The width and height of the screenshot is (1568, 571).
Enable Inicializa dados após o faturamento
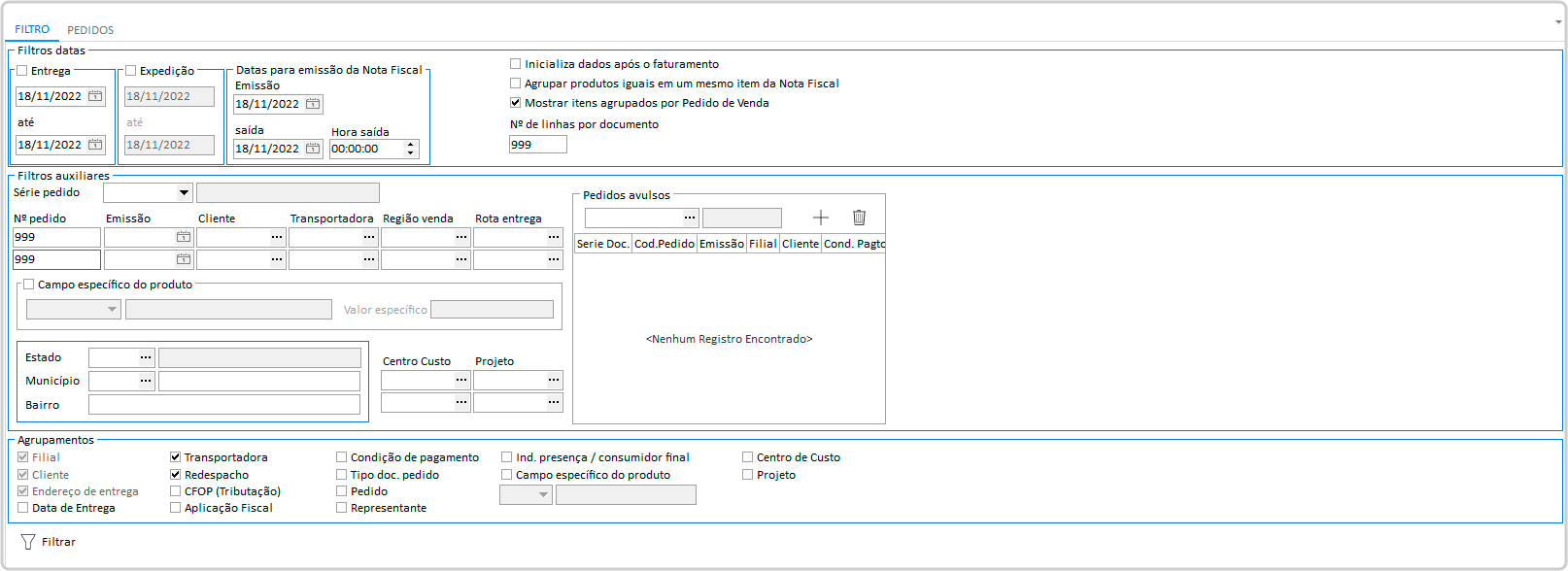point(516,64)
